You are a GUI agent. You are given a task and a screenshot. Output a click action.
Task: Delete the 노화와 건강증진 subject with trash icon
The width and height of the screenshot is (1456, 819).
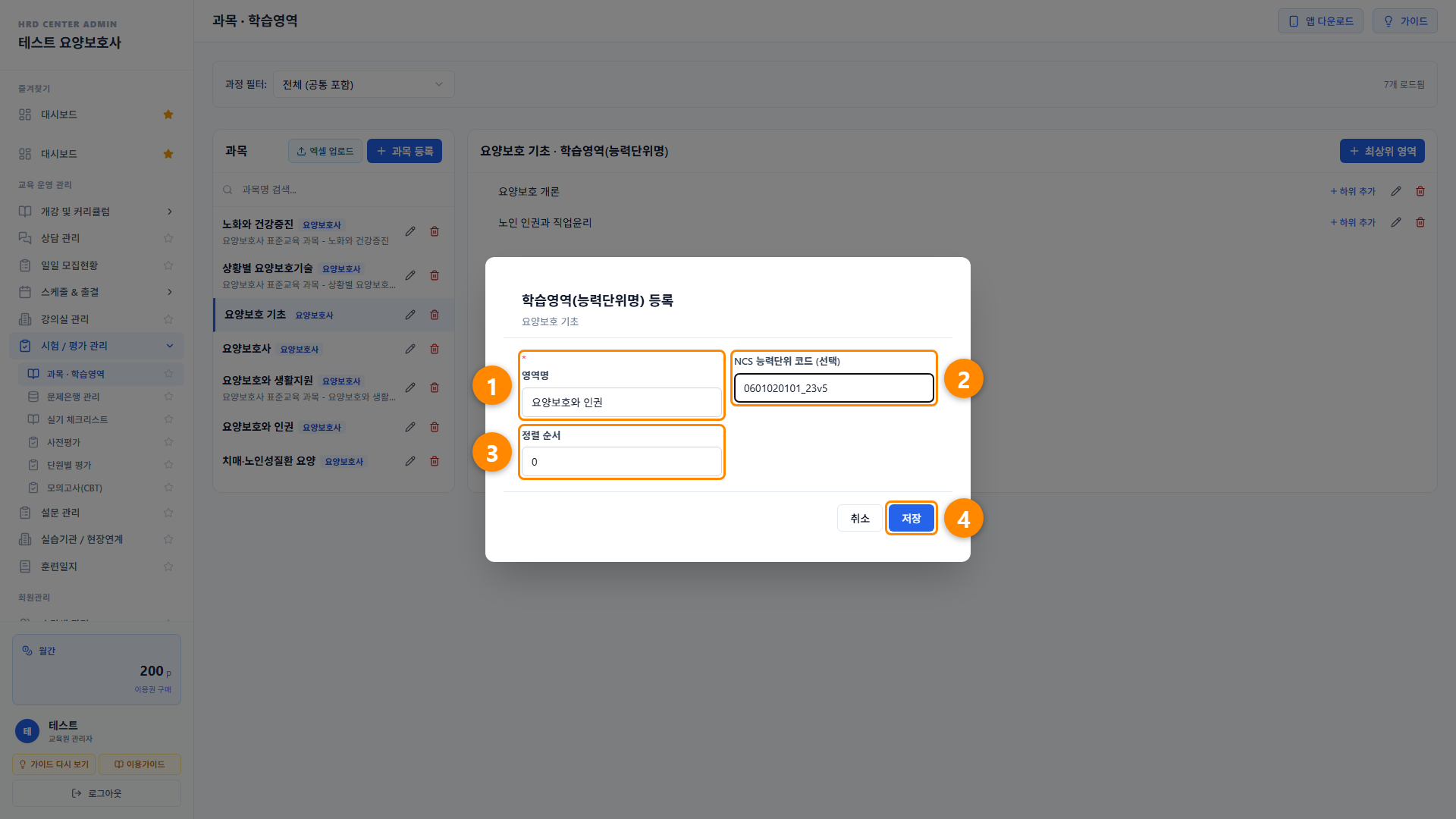(x=435, y=231)
